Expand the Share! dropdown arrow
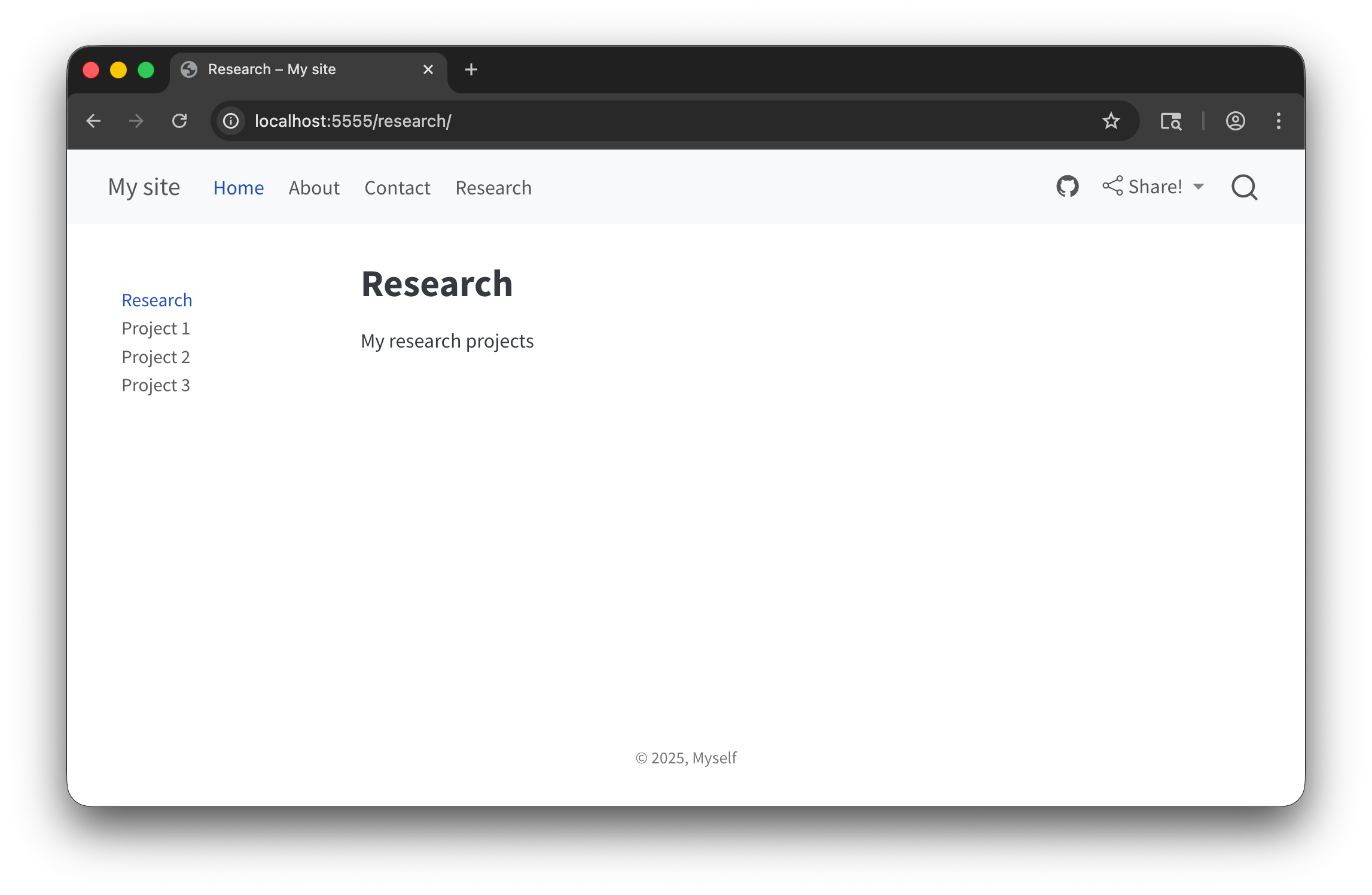Viewport: 1372px width, 895px height. (1199, 187)
